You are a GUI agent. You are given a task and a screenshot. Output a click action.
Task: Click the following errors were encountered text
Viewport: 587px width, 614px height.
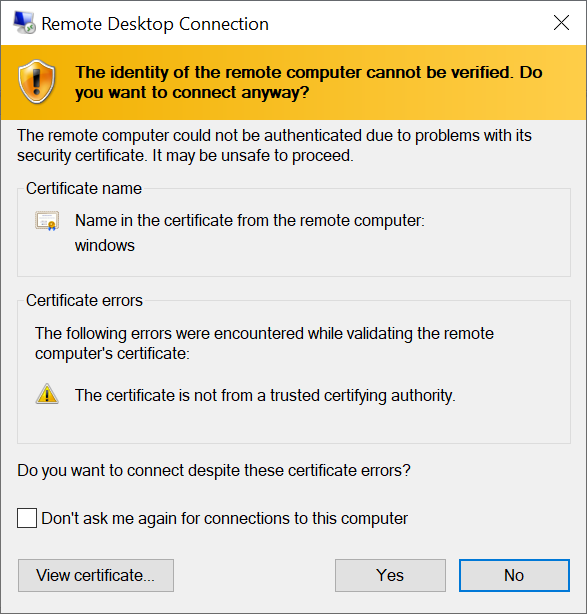point(264,343)
